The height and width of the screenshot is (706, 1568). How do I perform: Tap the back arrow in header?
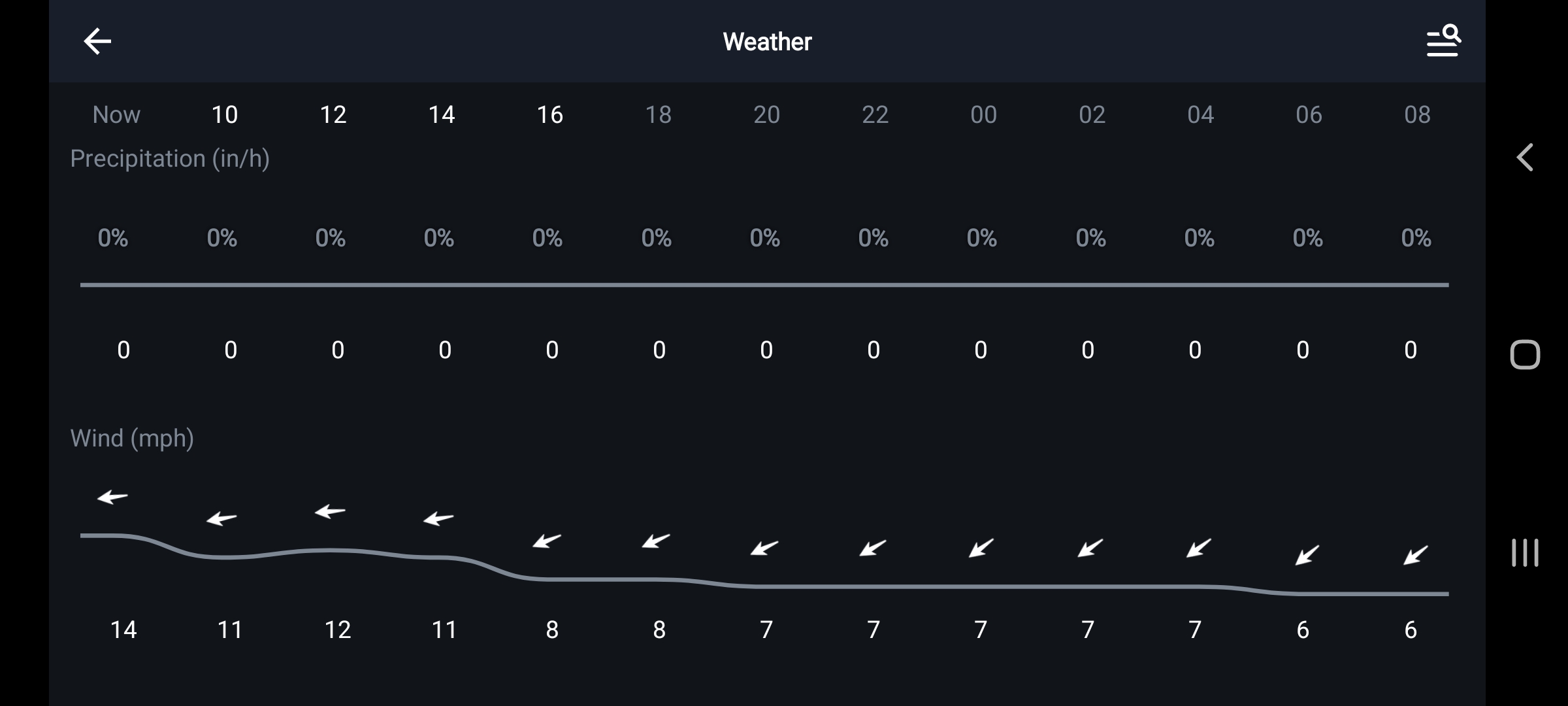[97, 41]
